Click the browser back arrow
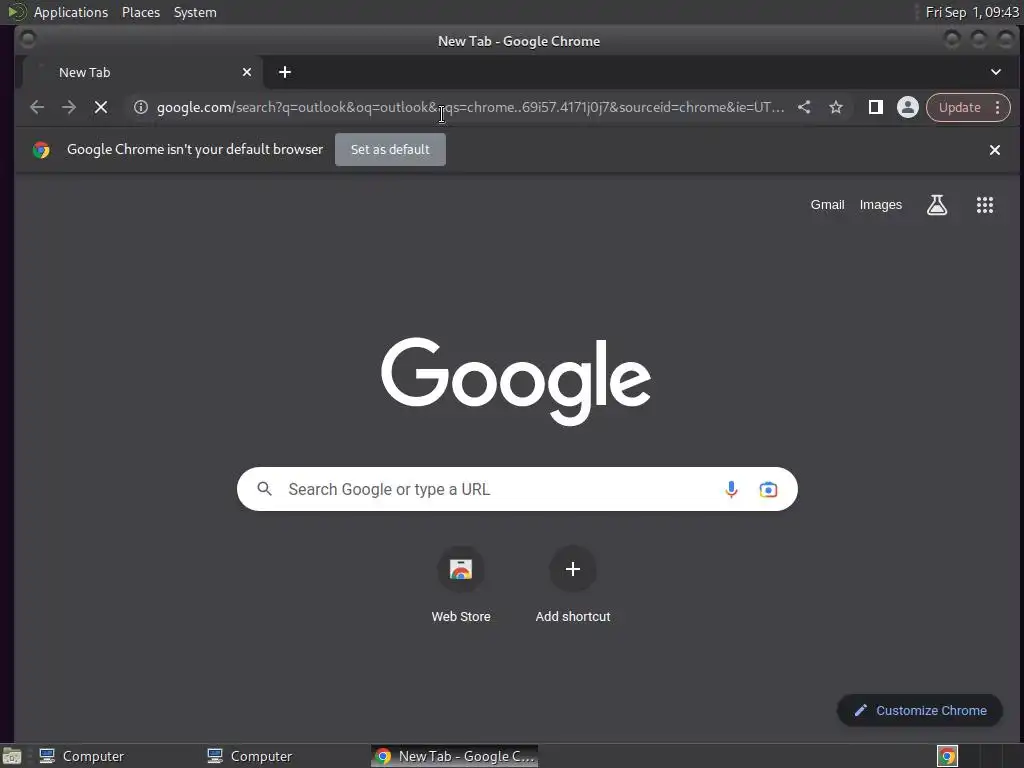 point(37,107)
